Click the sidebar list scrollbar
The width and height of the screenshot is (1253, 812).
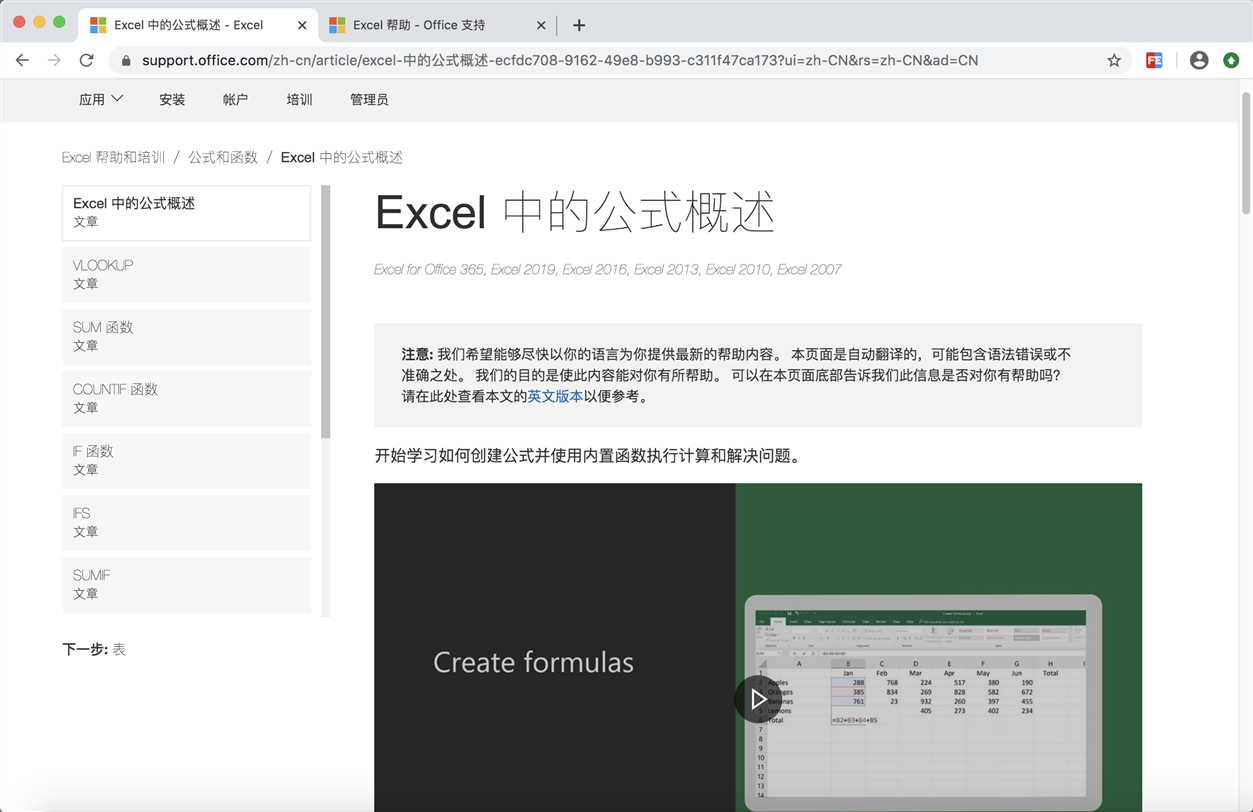coord(326,312)
